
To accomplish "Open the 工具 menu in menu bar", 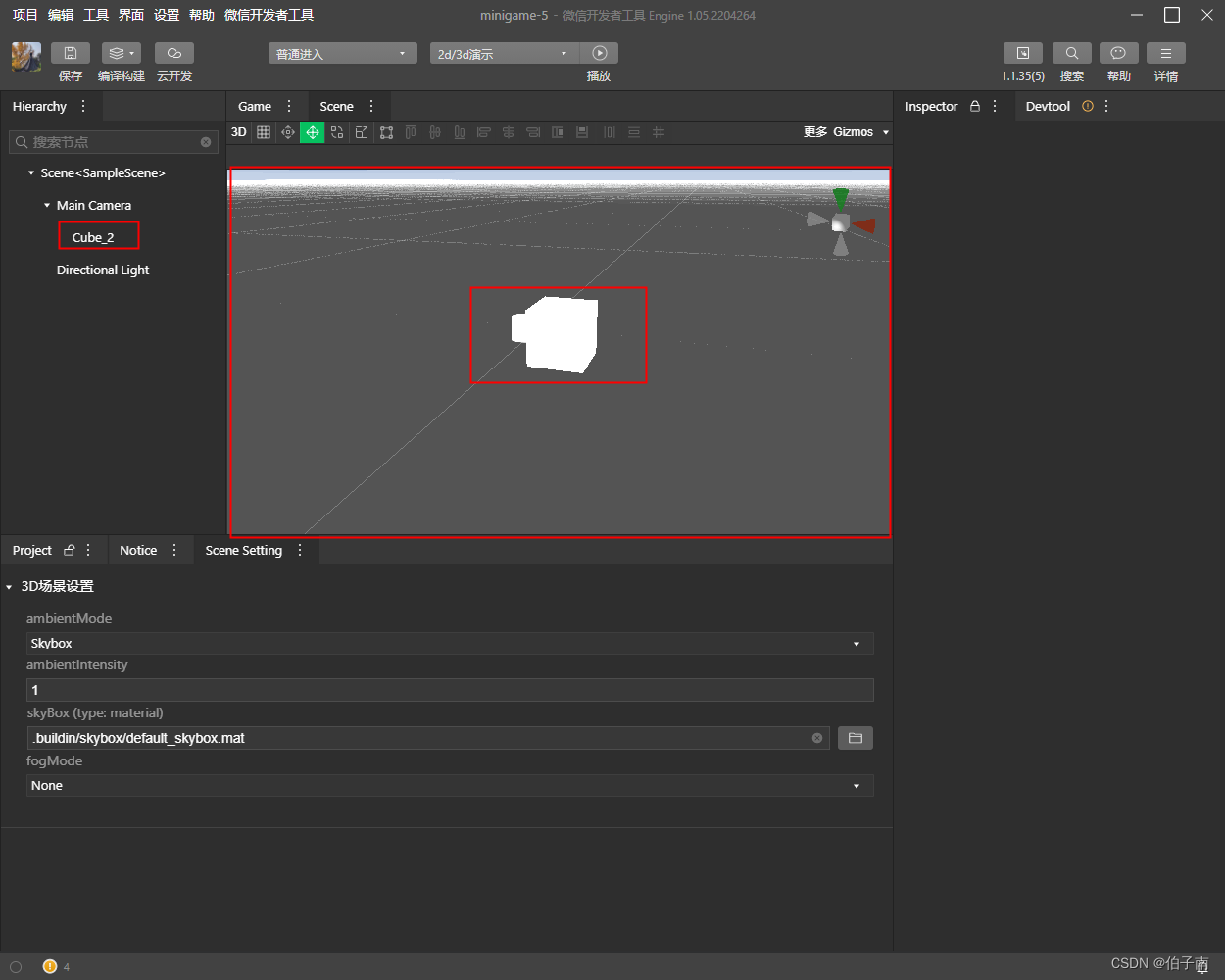I will (x=96, y=15).
